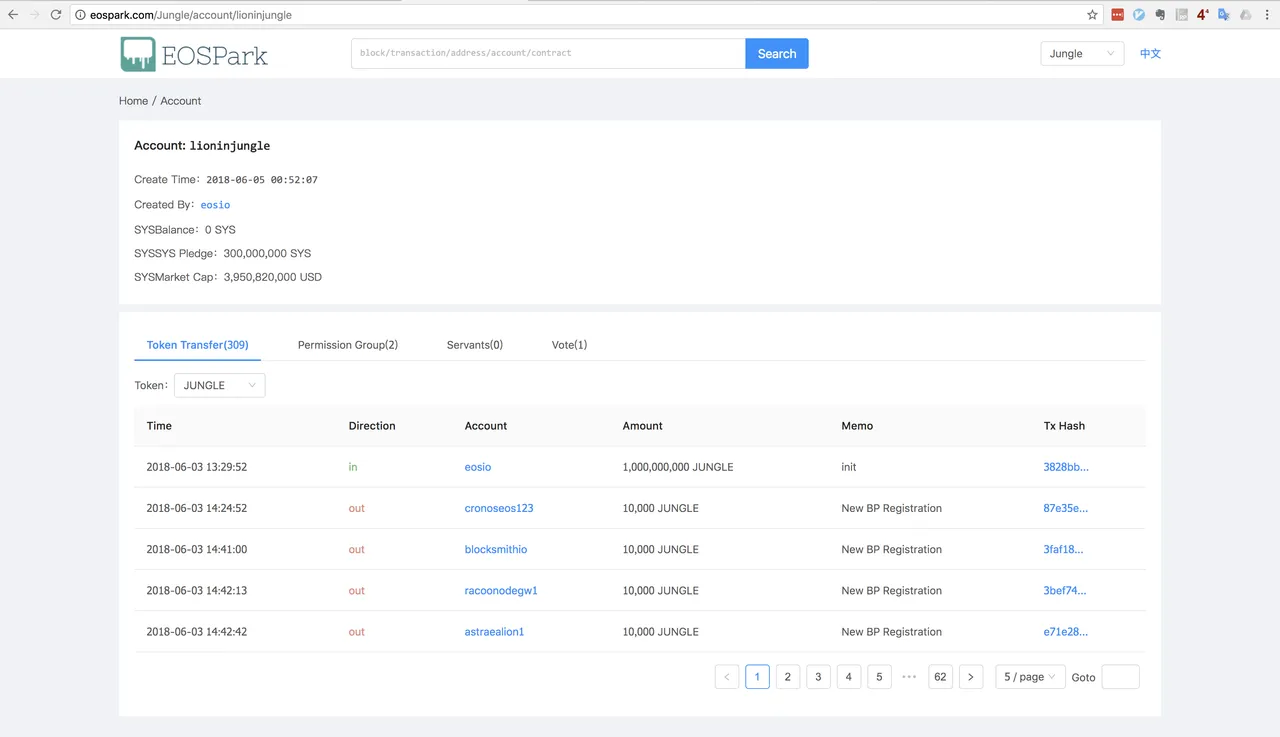Open transaction hash 87e35e...

pos(1065,508)
